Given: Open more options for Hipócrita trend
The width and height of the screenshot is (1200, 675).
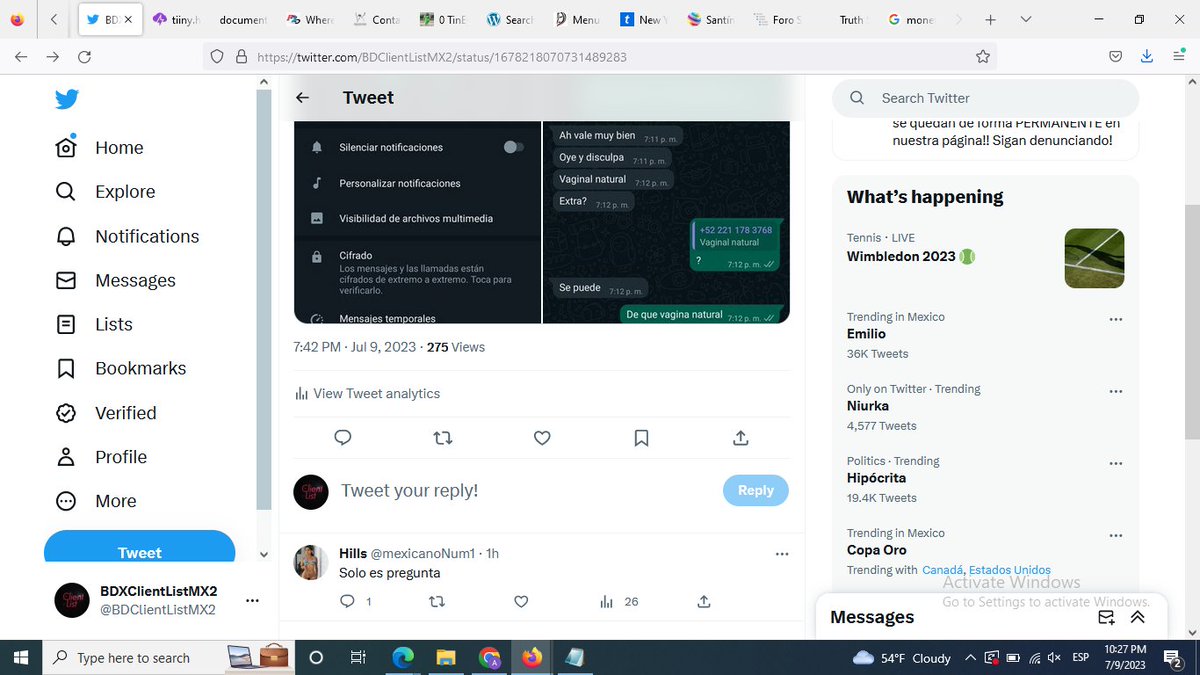Looking at the screenshot, I should click(1116, 464).
